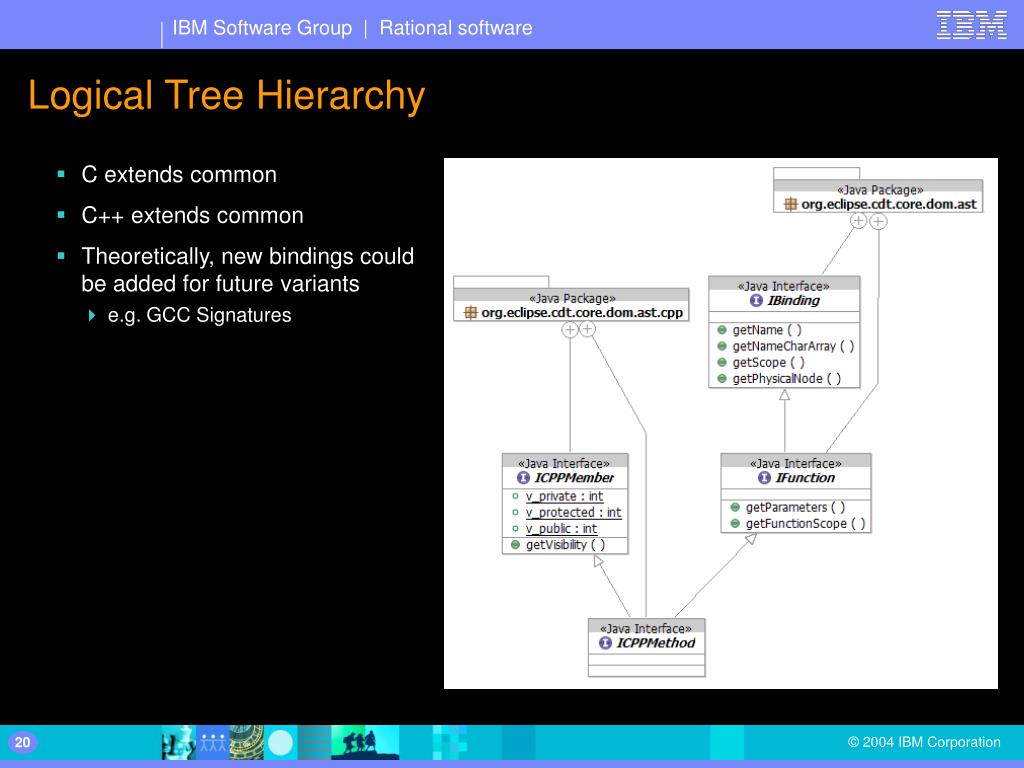Click the slide number 20 badge
The width and height of the screenshot is (1024, 768).
click(x=22, y=743)
